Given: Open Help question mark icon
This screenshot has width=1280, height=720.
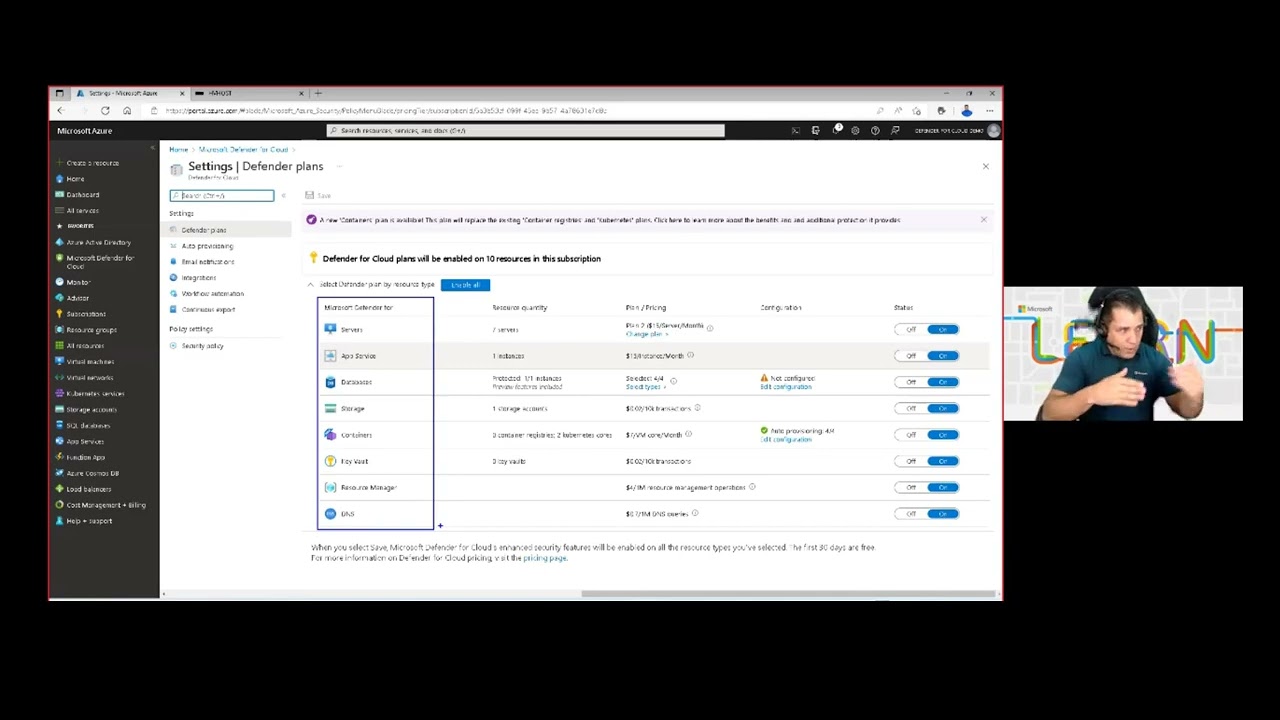Looking at the screenshot, I should click(875, 130).
